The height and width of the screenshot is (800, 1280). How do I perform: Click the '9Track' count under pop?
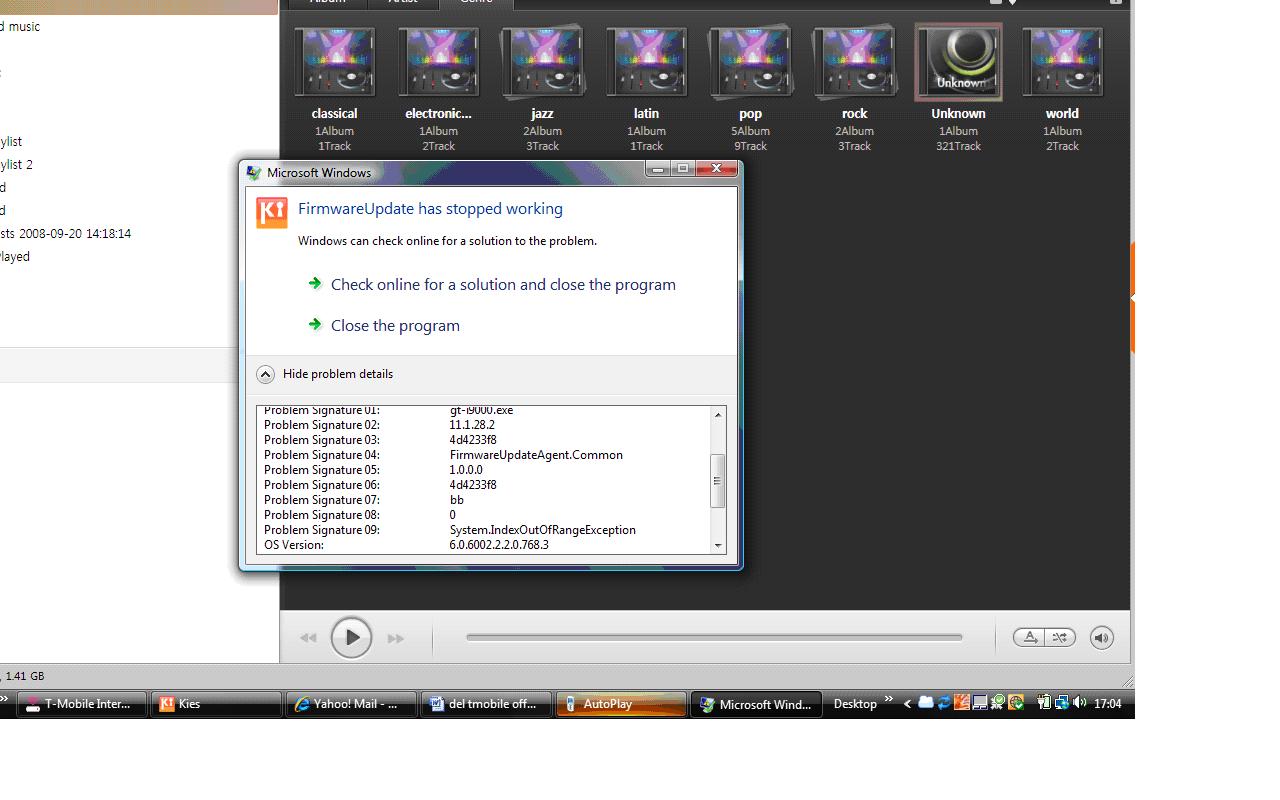tap(751, 146)
